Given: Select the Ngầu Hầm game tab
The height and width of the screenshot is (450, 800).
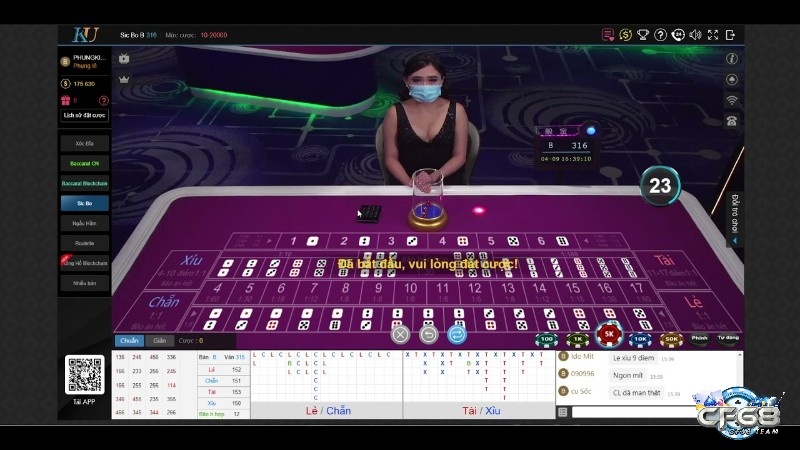Looking at the screenshot, I should click(x=85, y=223).
